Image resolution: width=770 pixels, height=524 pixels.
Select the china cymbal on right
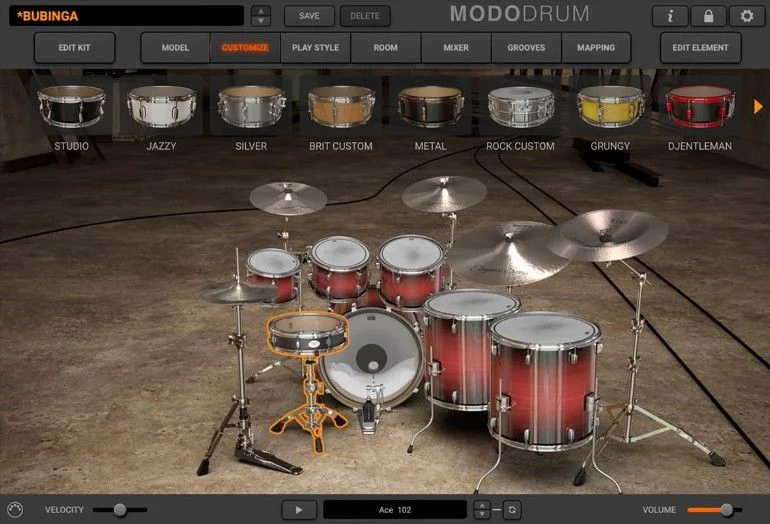(x=607, y=234)
